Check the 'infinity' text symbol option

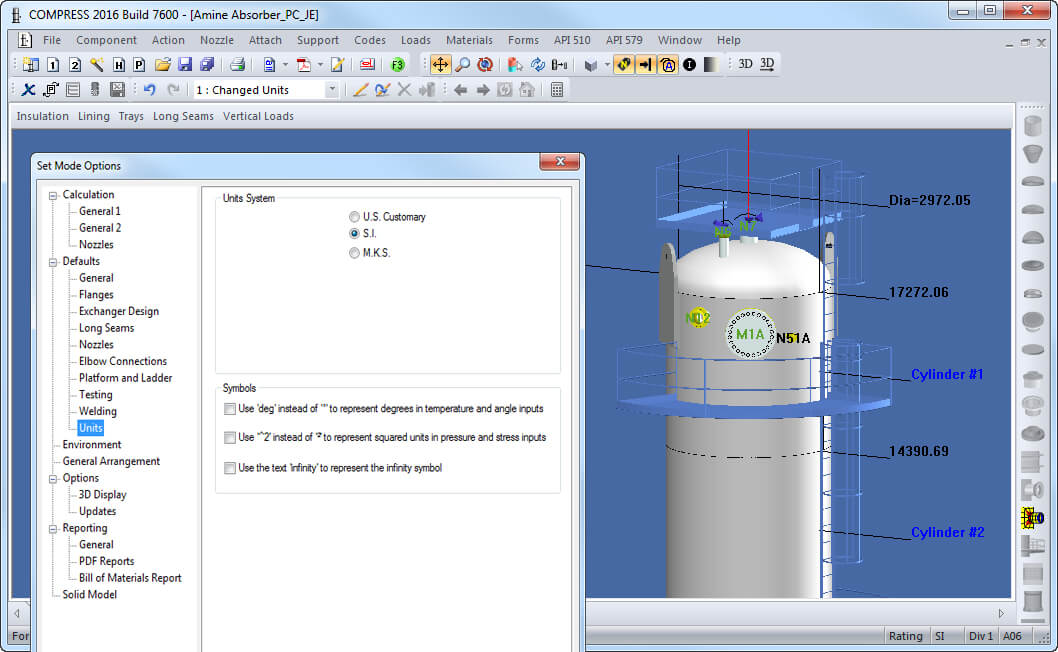(229, 468)
